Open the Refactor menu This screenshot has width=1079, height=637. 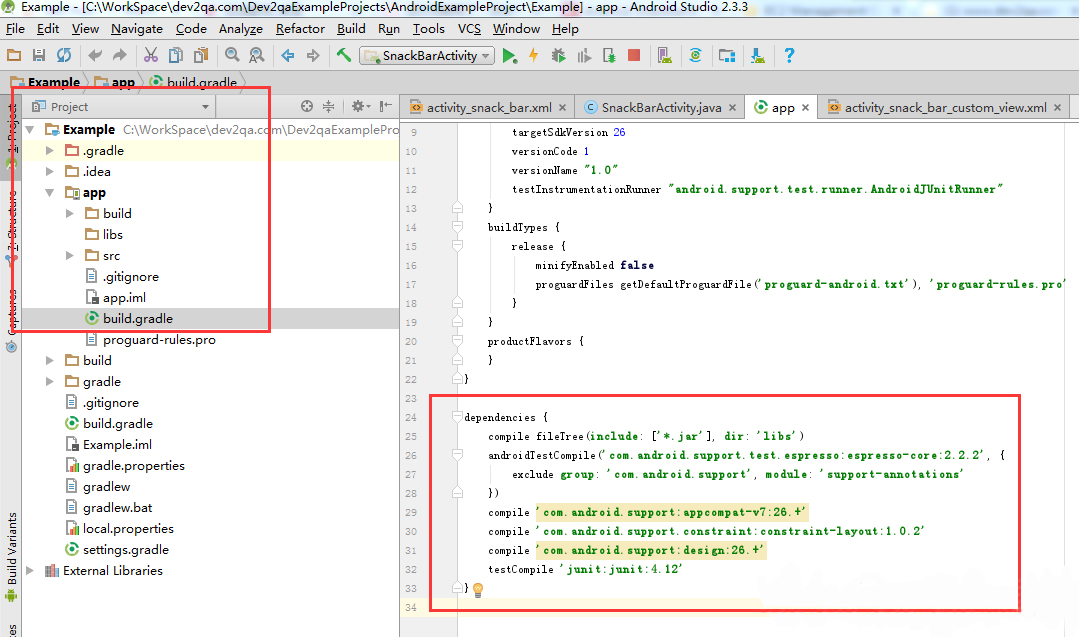300,29
